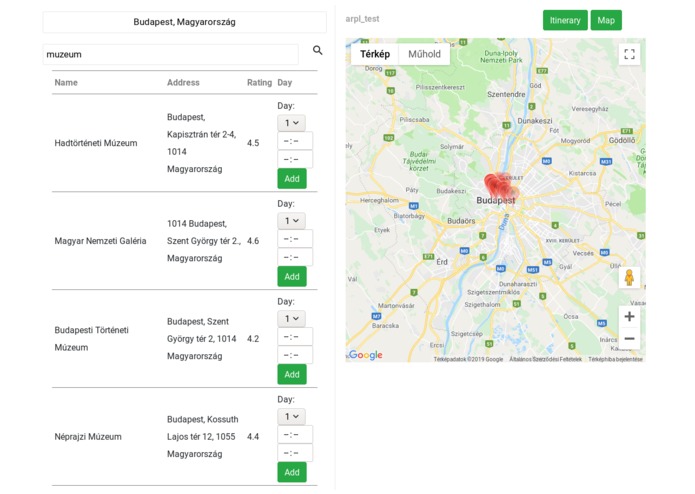This screenshot has width=695, height=494.
Task: Click the 4.6 rating value
Action: [253, 241]
